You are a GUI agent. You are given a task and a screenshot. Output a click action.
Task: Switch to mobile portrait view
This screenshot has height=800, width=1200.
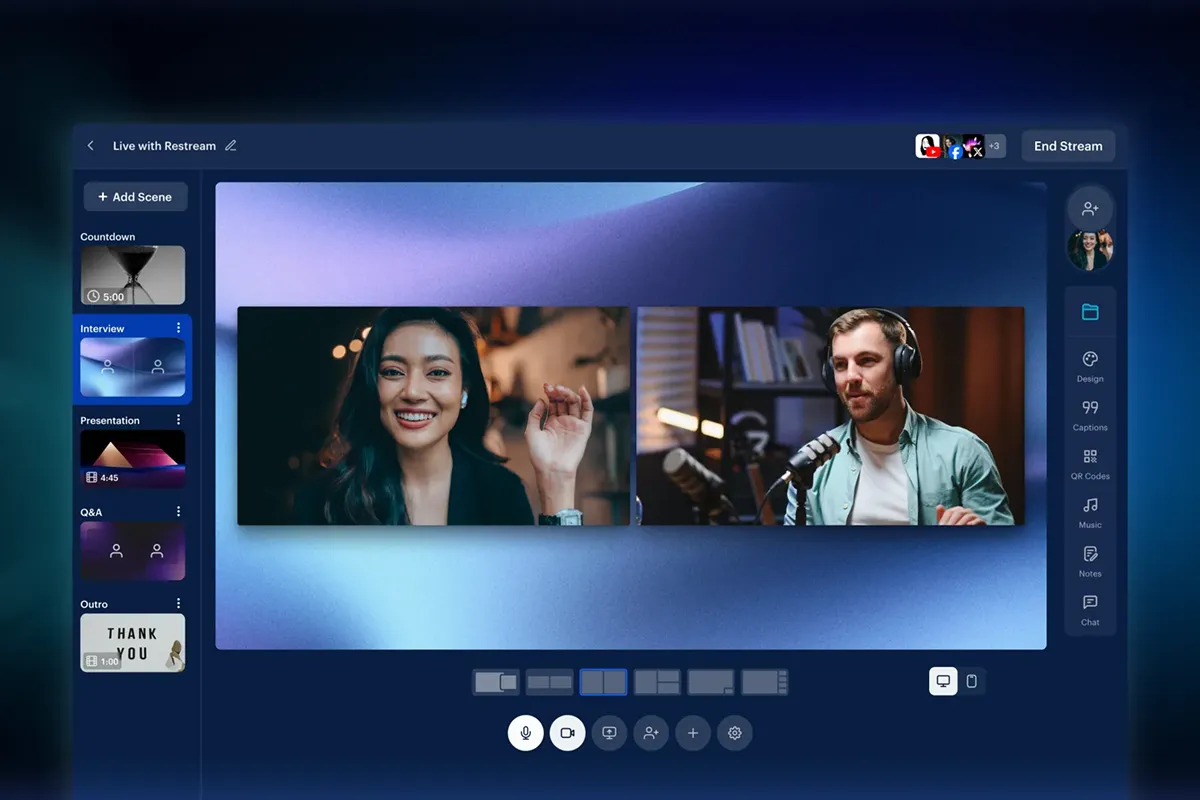coord(971,682)
